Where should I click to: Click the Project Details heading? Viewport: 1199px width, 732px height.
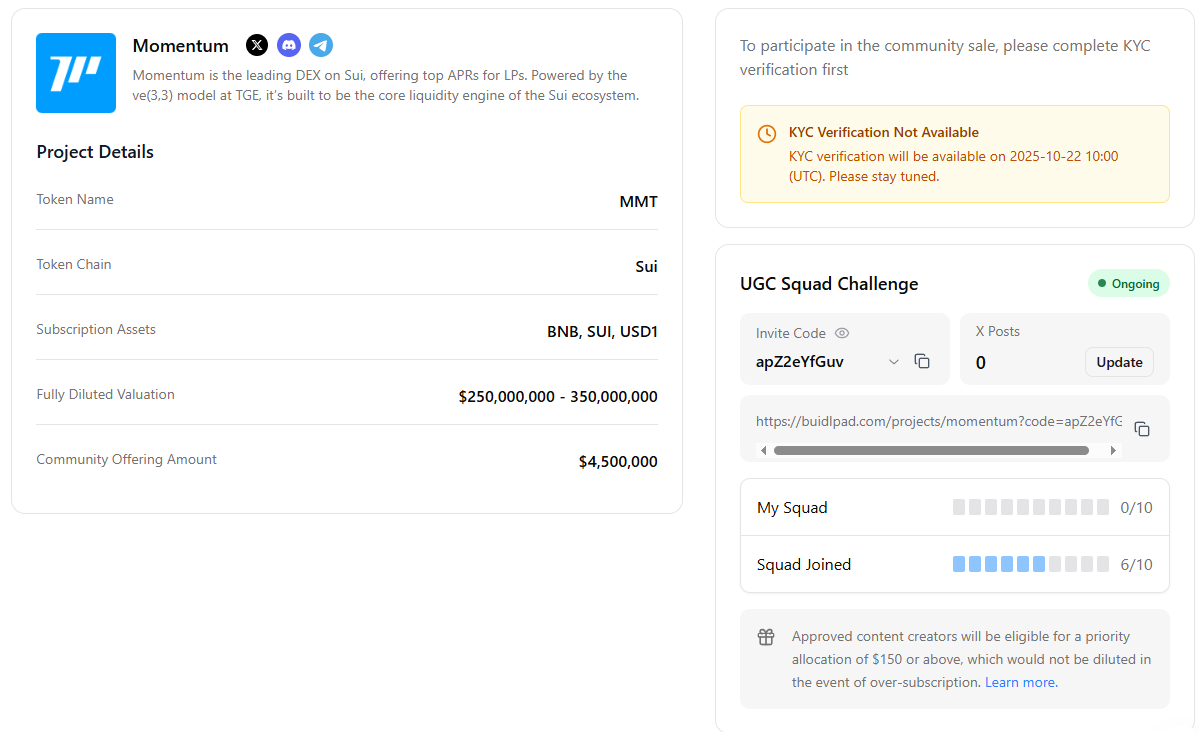coord(95,152)
